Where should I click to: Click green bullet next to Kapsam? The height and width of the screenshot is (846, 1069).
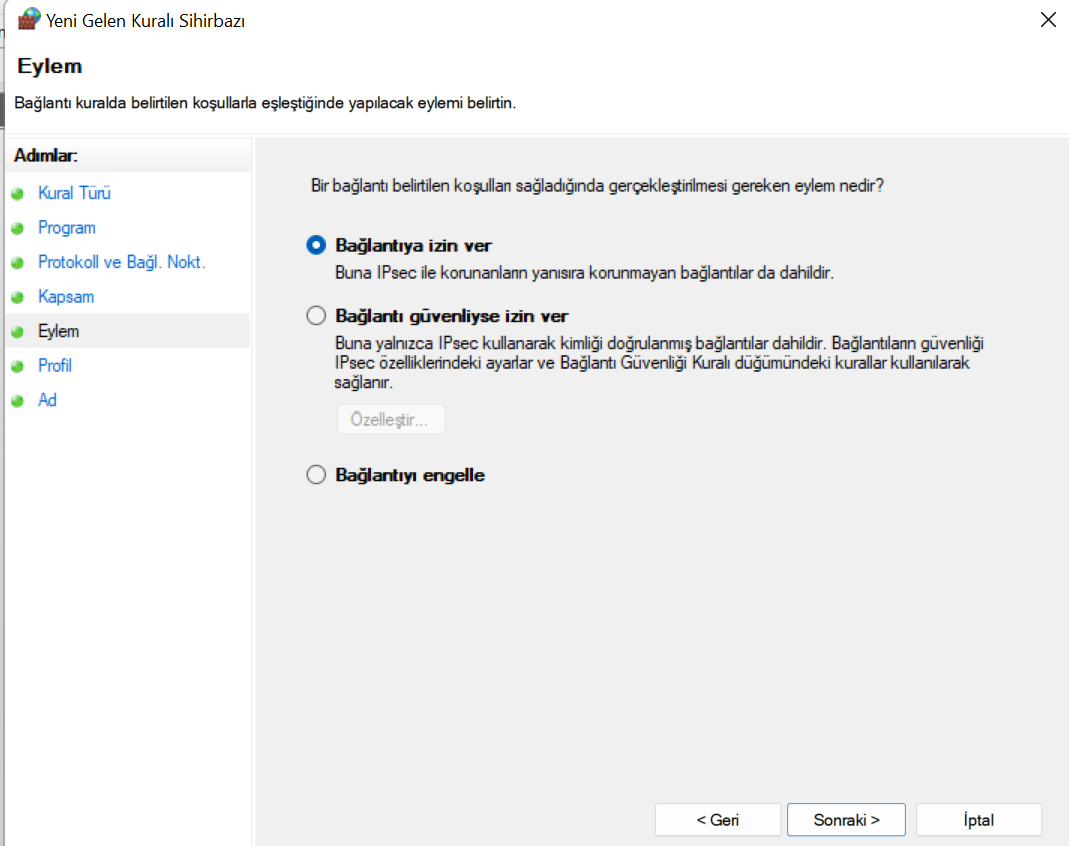point(17,298)
